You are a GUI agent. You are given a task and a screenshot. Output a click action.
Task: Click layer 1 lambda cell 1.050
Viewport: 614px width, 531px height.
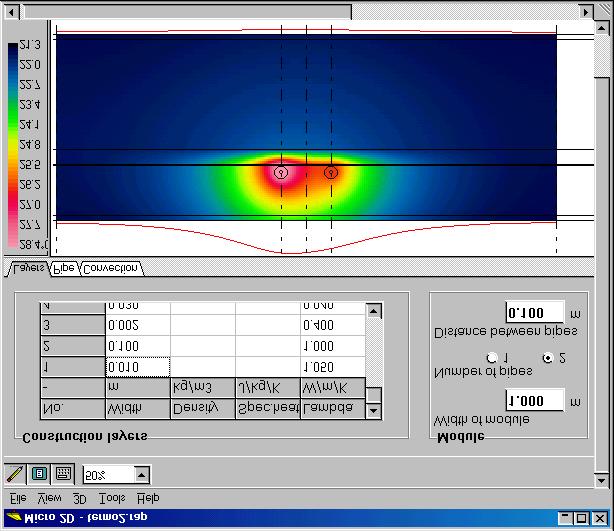[x=333, y=367]
